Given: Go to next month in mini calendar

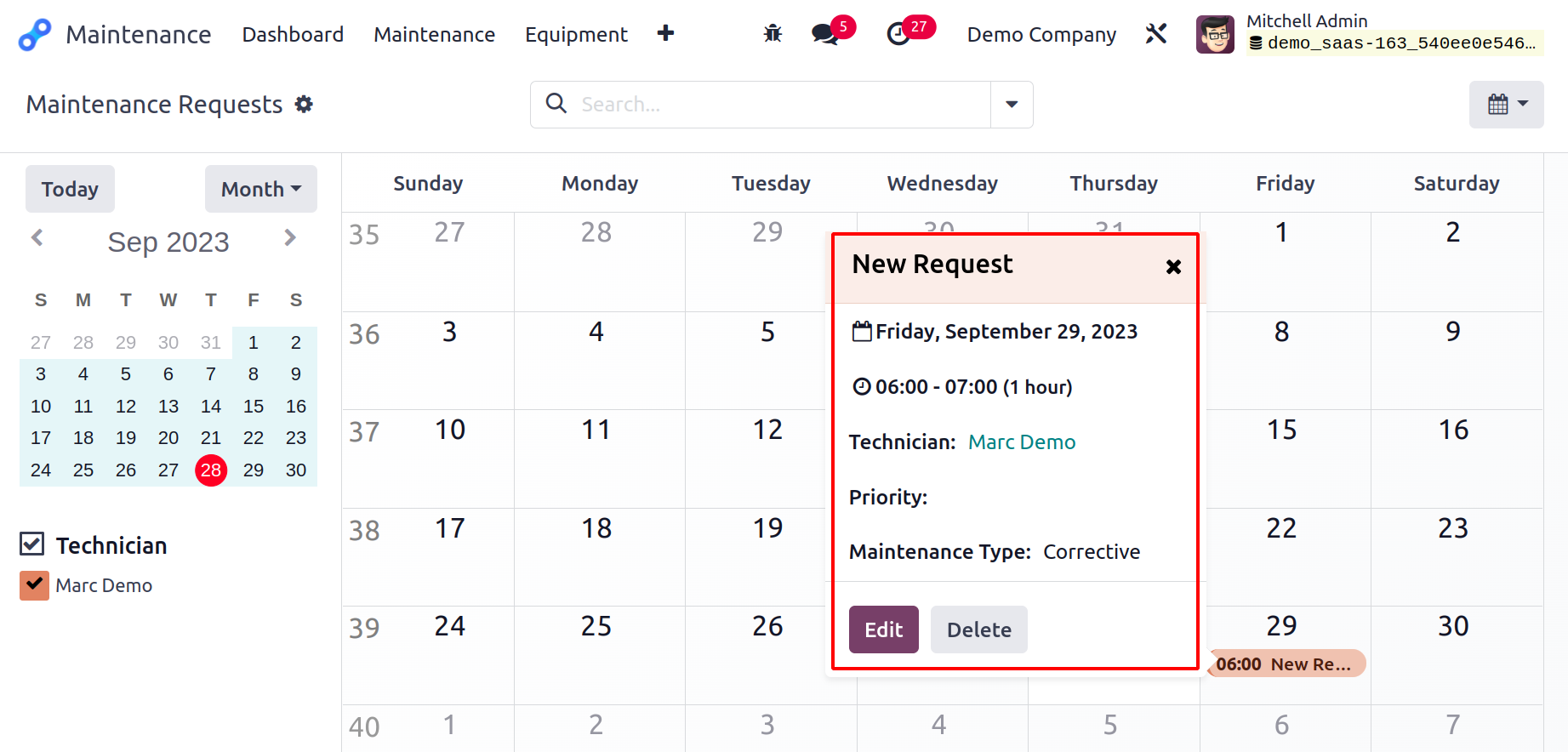Looking at the screenshot, I should click(290, 238).
